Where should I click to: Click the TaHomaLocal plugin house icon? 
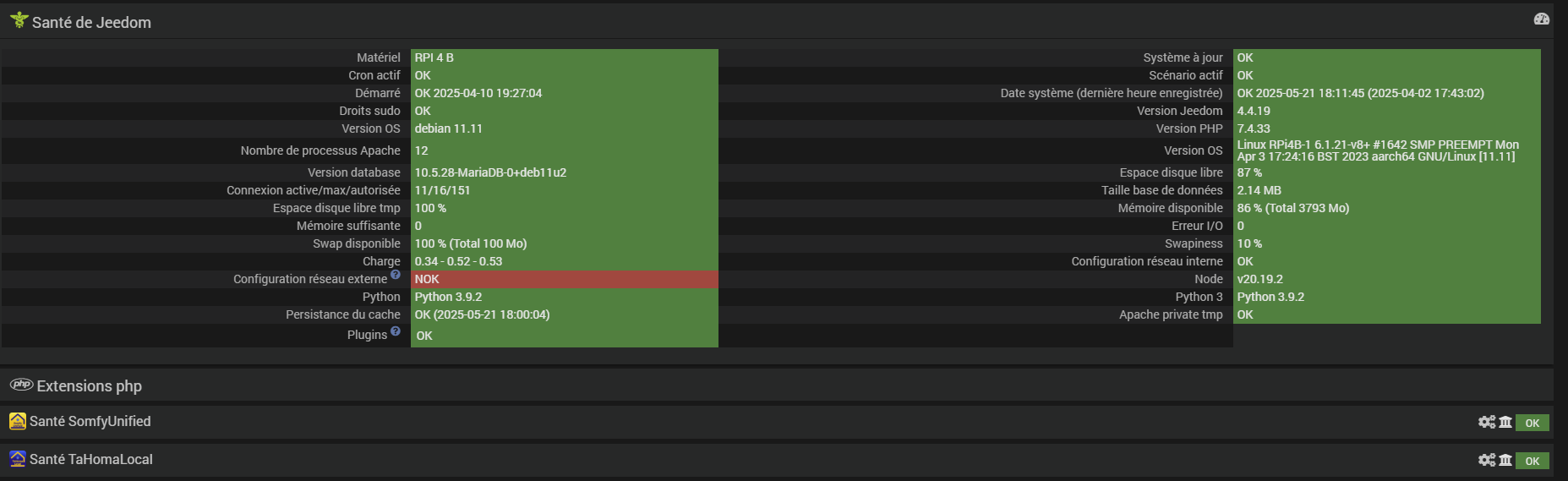click(18, 458)
